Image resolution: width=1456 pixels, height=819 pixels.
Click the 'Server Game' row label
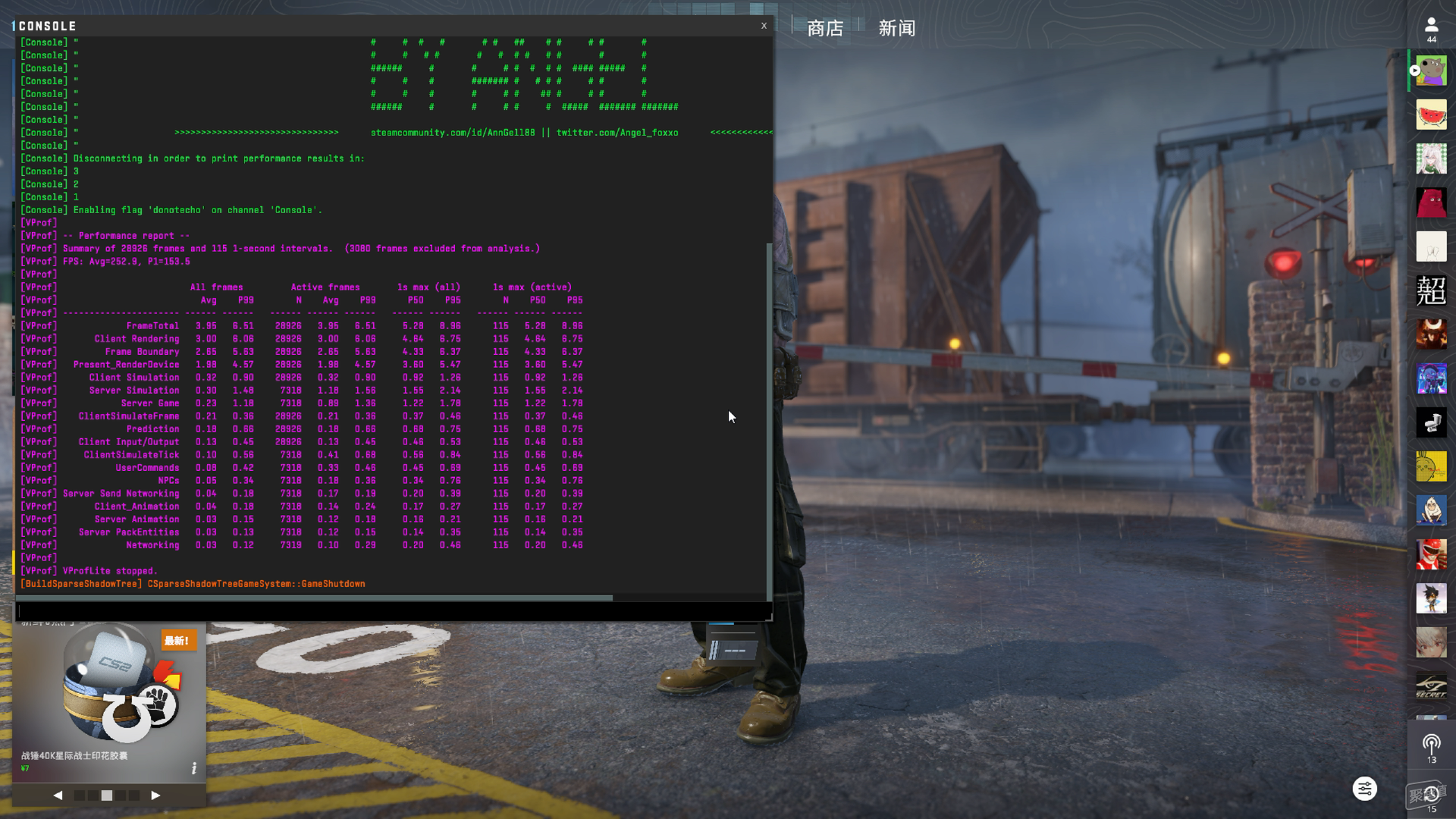(x=150, y=403)
